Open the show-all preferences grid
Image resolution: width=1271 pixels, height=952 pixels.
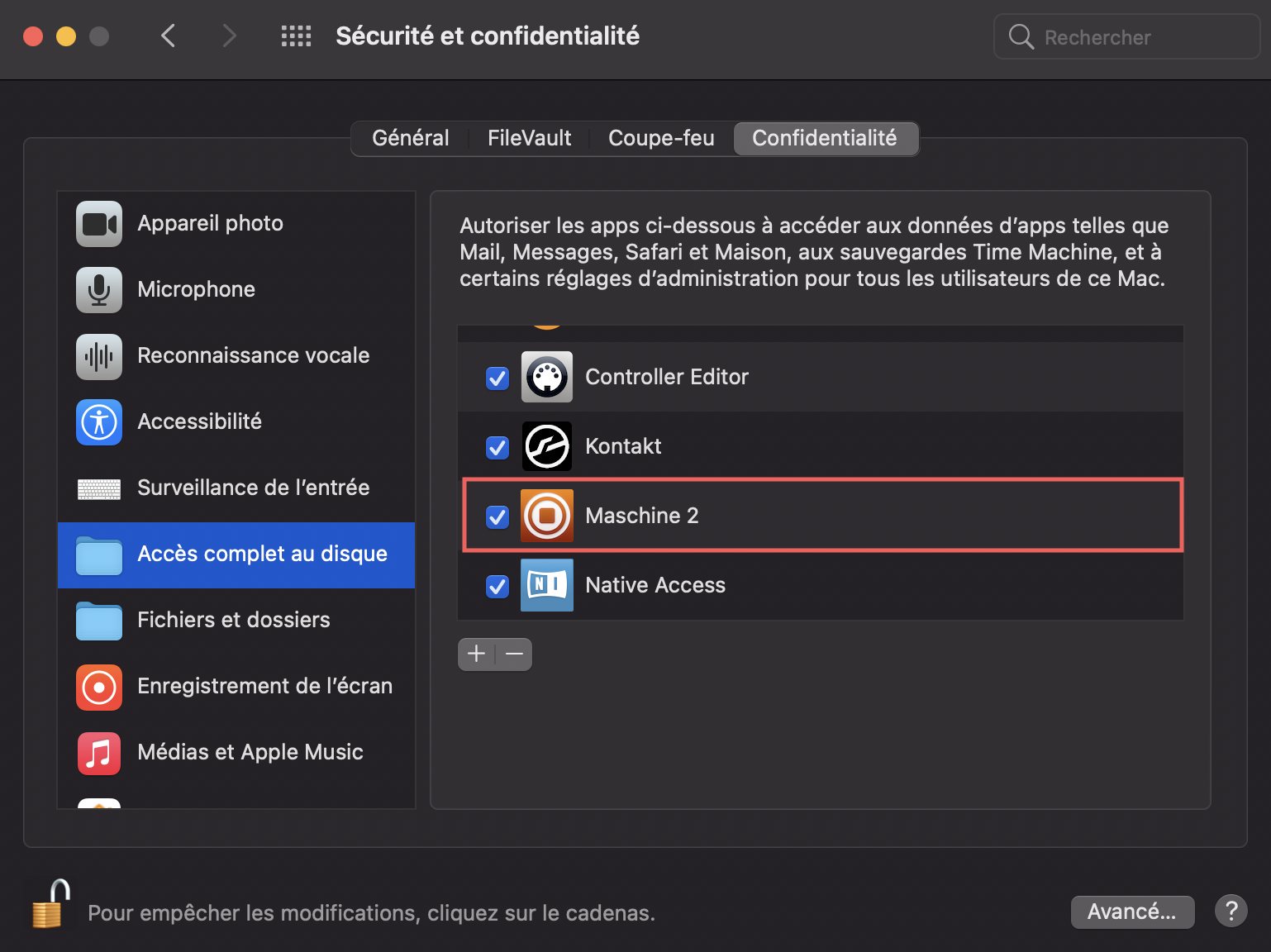(x=296, y=36)
